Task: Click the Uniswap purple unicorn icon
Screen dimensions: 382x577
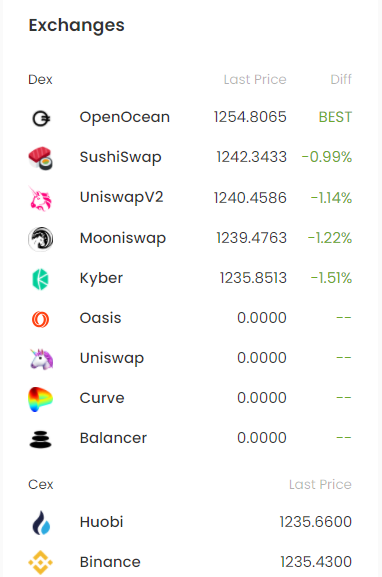Action: (x=41, y=359)
